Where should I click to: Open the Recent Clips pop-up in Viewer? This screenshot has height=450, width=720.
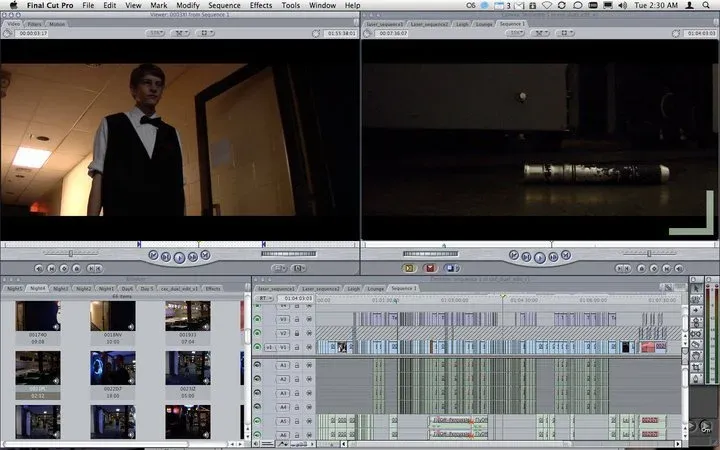(280, 268)
